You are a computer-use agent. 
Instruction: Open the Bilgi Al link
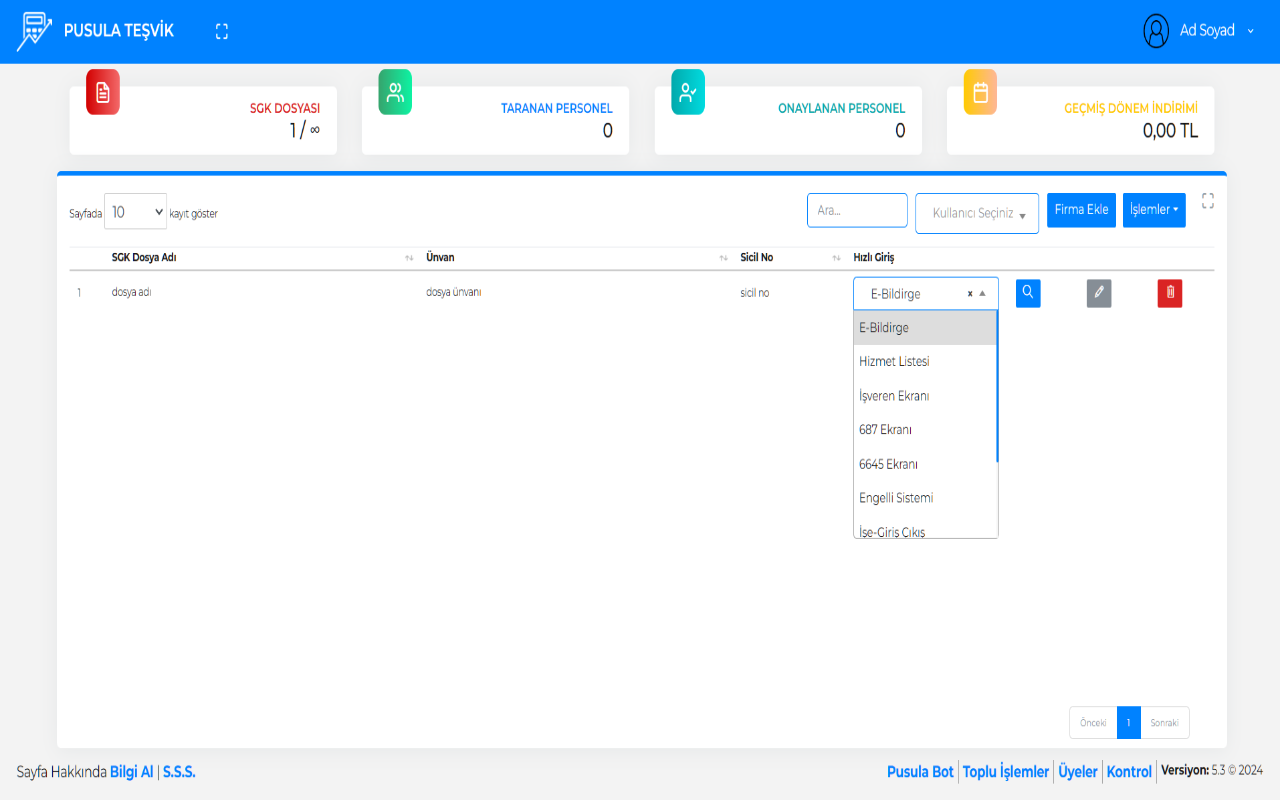click(x=132, y=772)
